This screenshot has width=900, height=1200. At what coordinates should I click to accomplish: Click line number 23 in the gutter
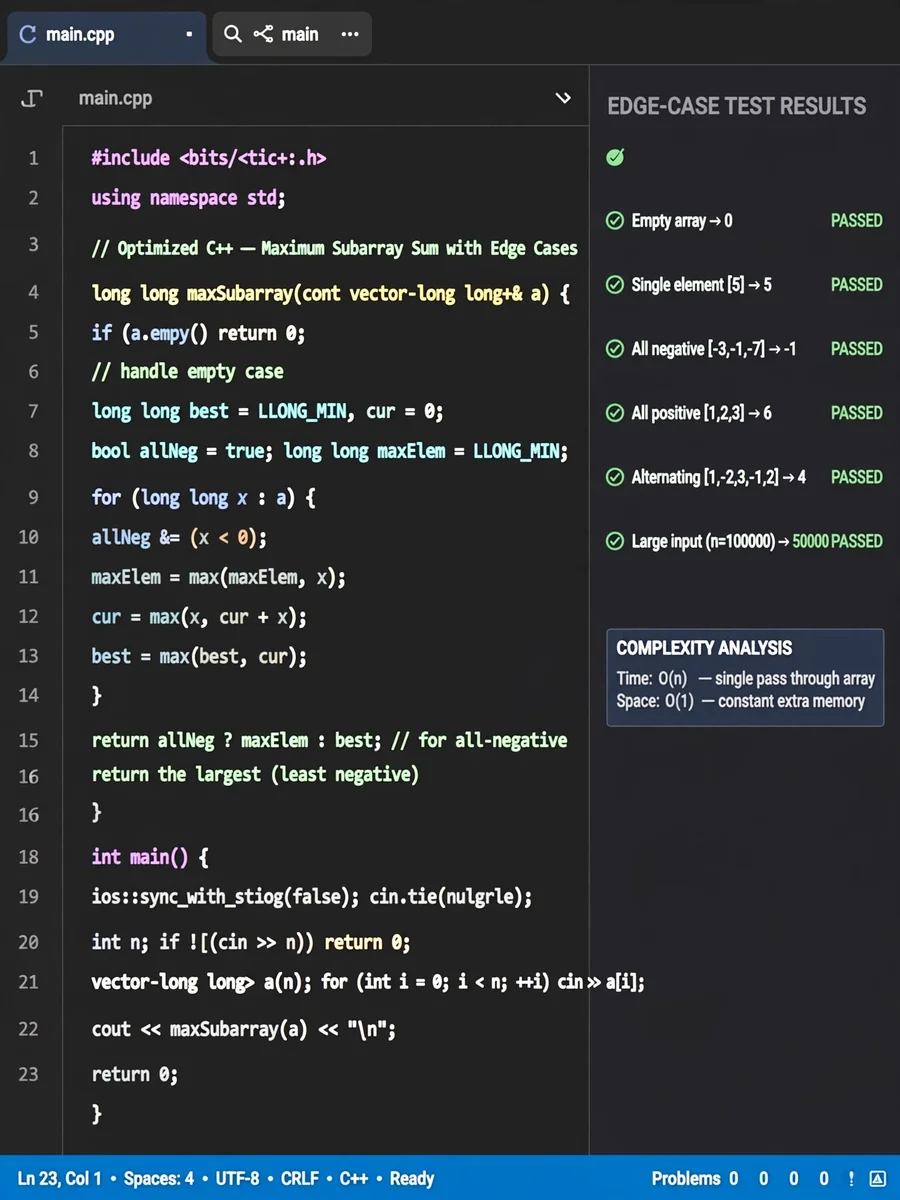[29, 1074]
